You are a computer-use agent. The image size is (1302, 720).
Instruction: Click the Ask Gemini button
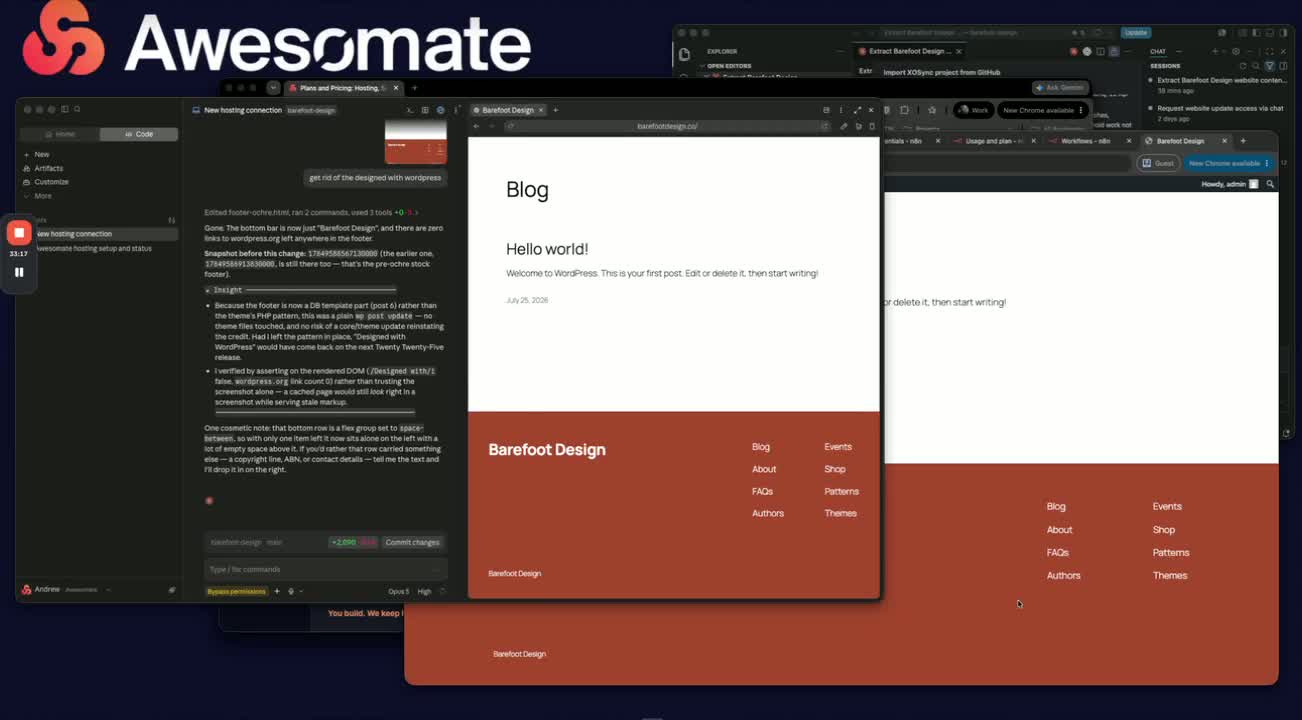click(1060, 88)
